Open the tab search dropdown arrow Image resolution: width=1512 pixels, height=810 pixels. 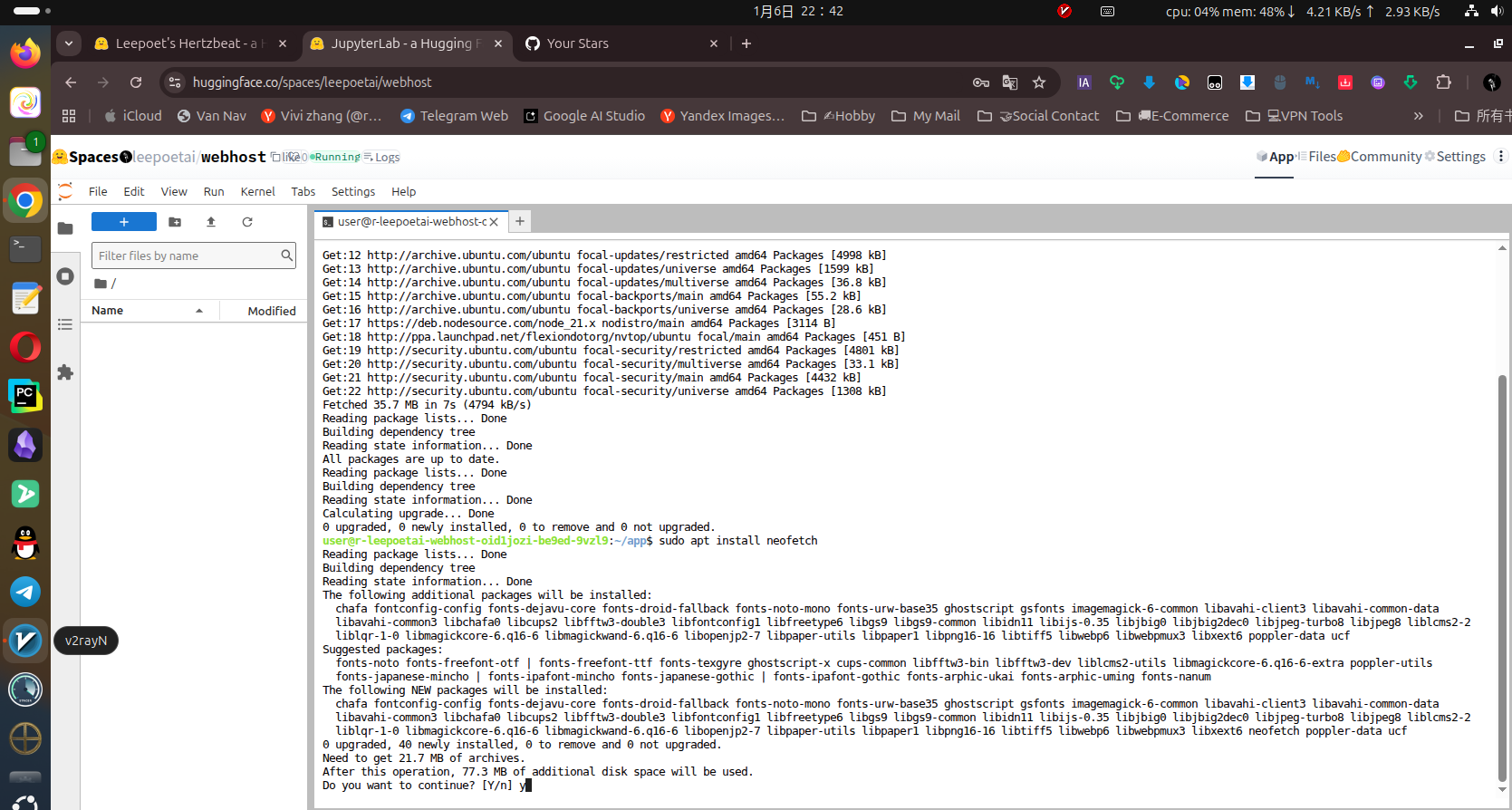click(69, 43)
